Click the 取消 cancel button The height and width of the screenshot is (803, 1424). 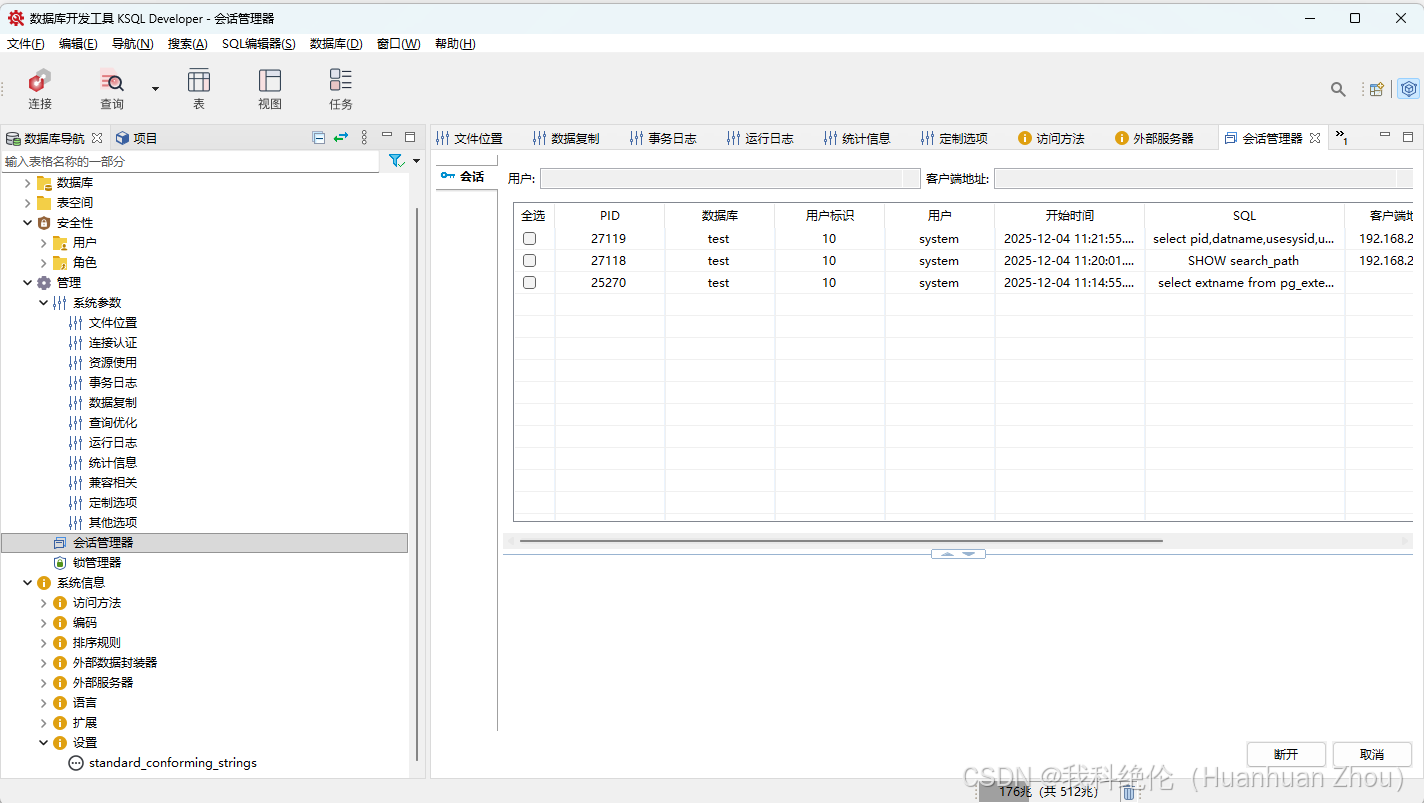[x=1372, y=754]
